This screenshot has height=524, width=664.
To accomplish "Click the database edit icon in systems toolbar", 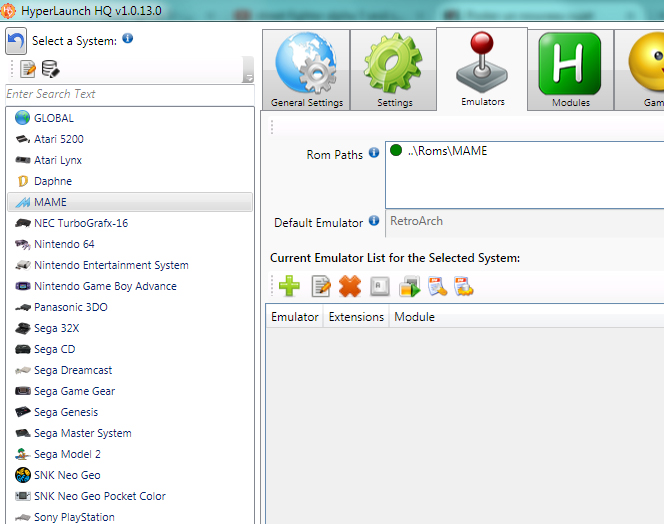I will coord(50,69).
